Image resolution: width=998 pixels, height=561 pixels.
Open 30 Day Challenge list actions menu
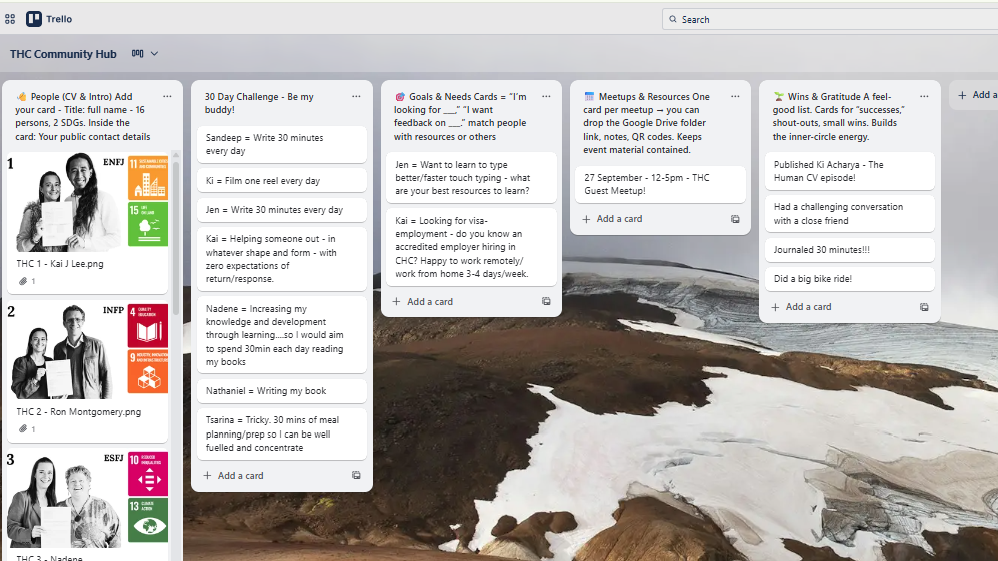[356, 97]
